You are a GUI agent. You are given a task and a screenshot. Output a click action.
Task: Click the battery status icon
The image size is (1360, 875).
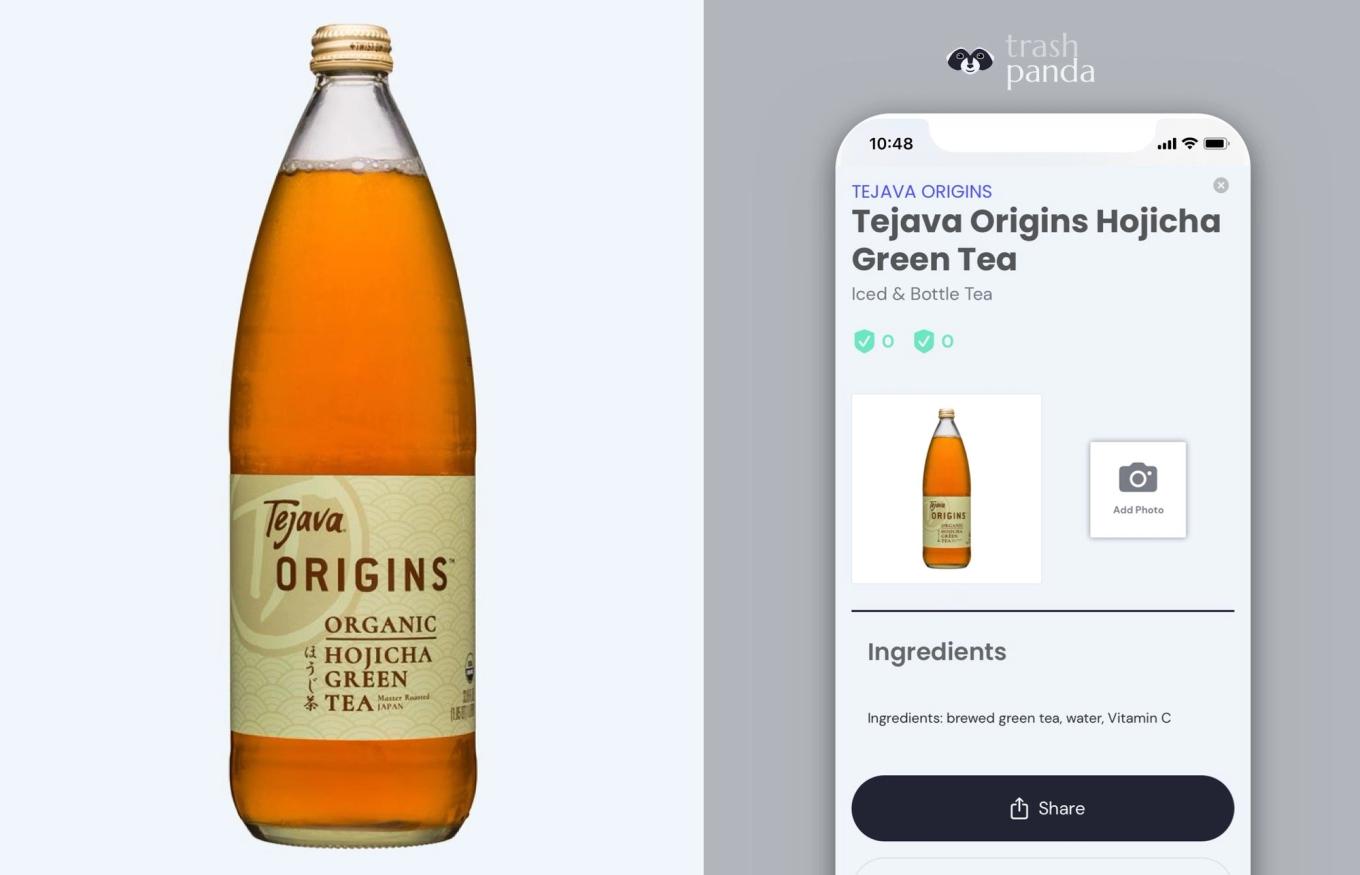[1216, 143]
